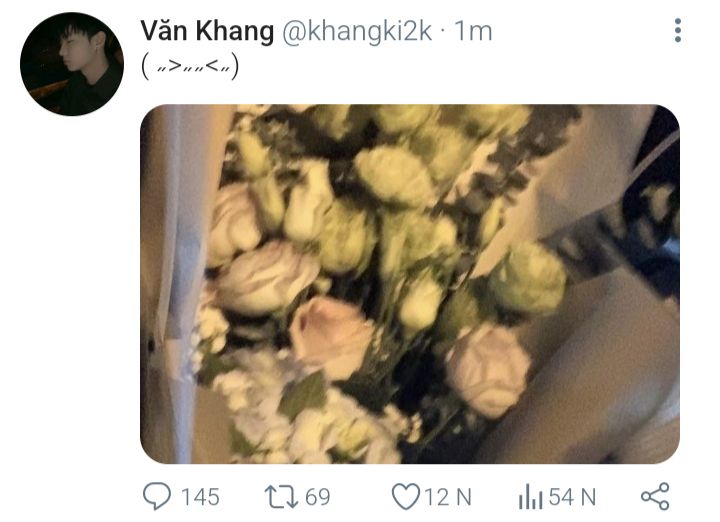Click the Văn Khang display name
This screenshot has height=522, width=720.
pyautogui.click(x=207, y=32)
